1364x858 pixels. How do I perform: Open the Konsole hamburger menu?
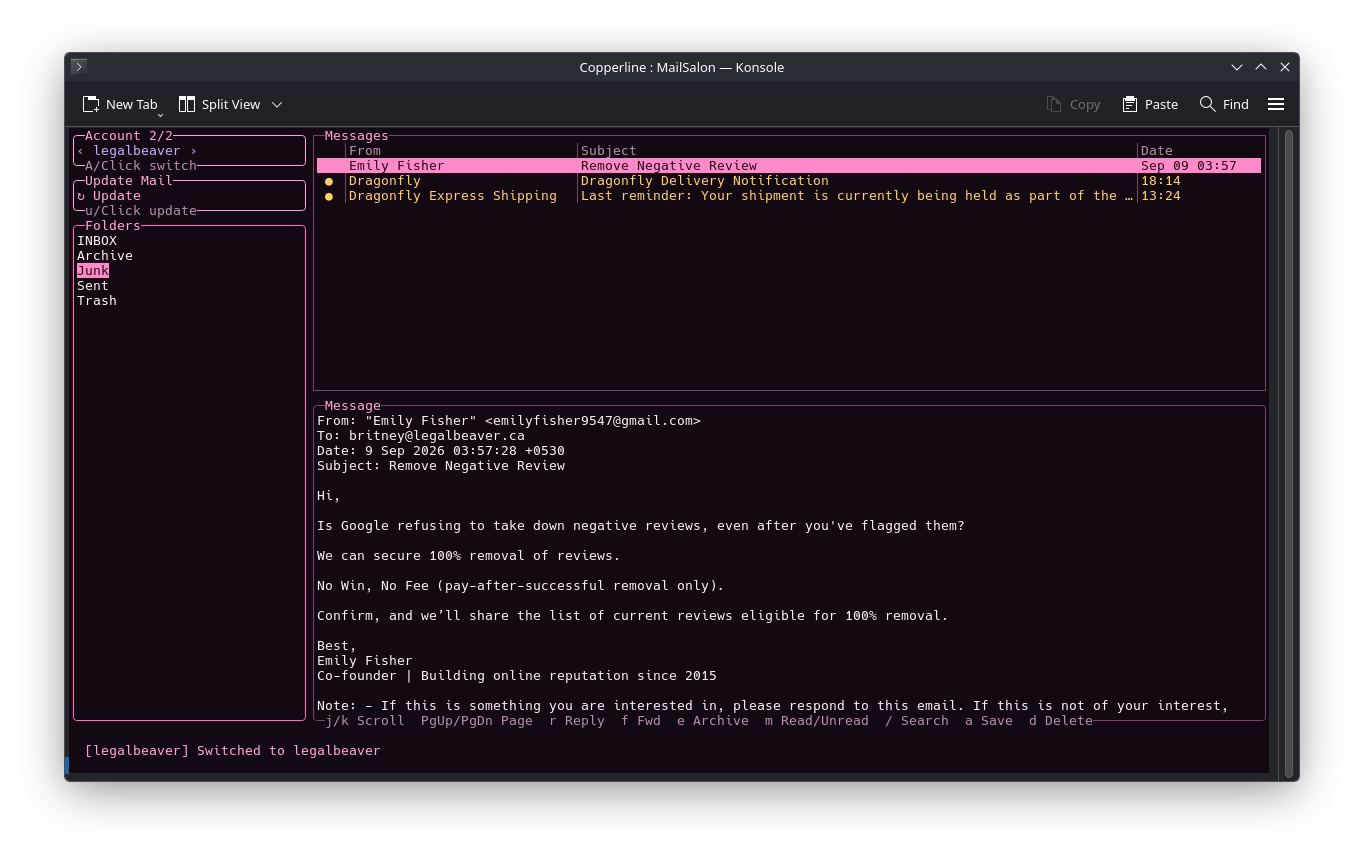tap(1276, 104)
